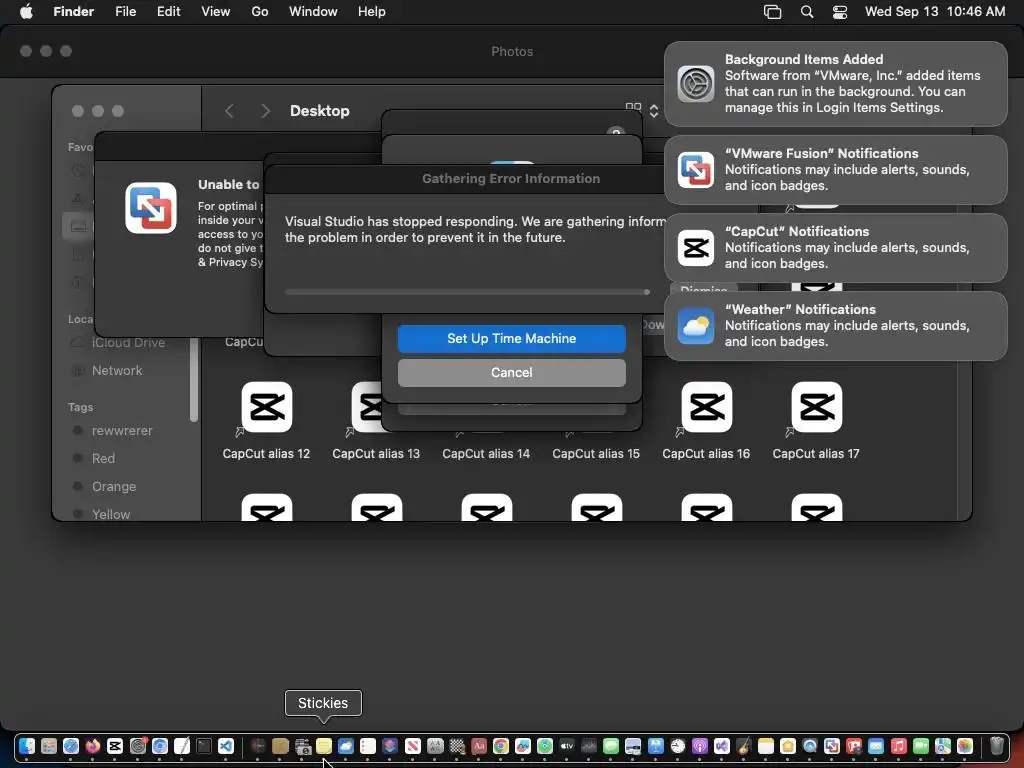
Task: Open Photos app from the Dock
Action: pyautogui.click(x=965, y=746)
